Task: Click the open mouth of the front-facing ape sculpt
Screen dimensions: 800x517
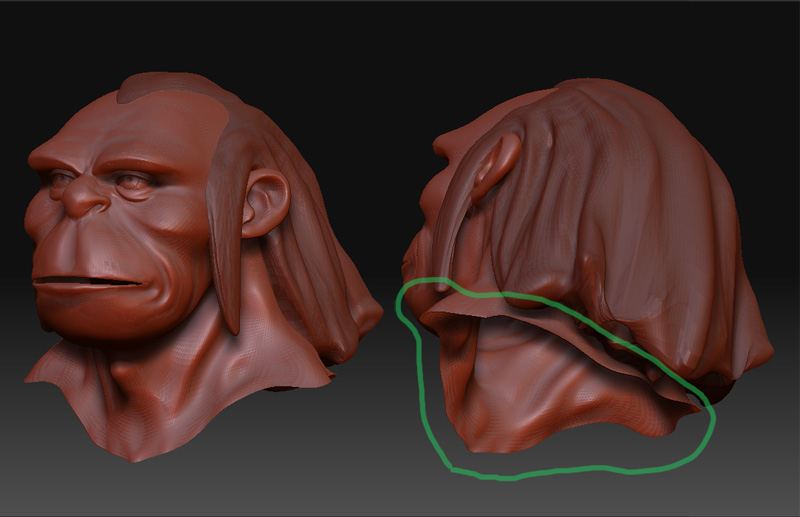Action: (87, 282)
